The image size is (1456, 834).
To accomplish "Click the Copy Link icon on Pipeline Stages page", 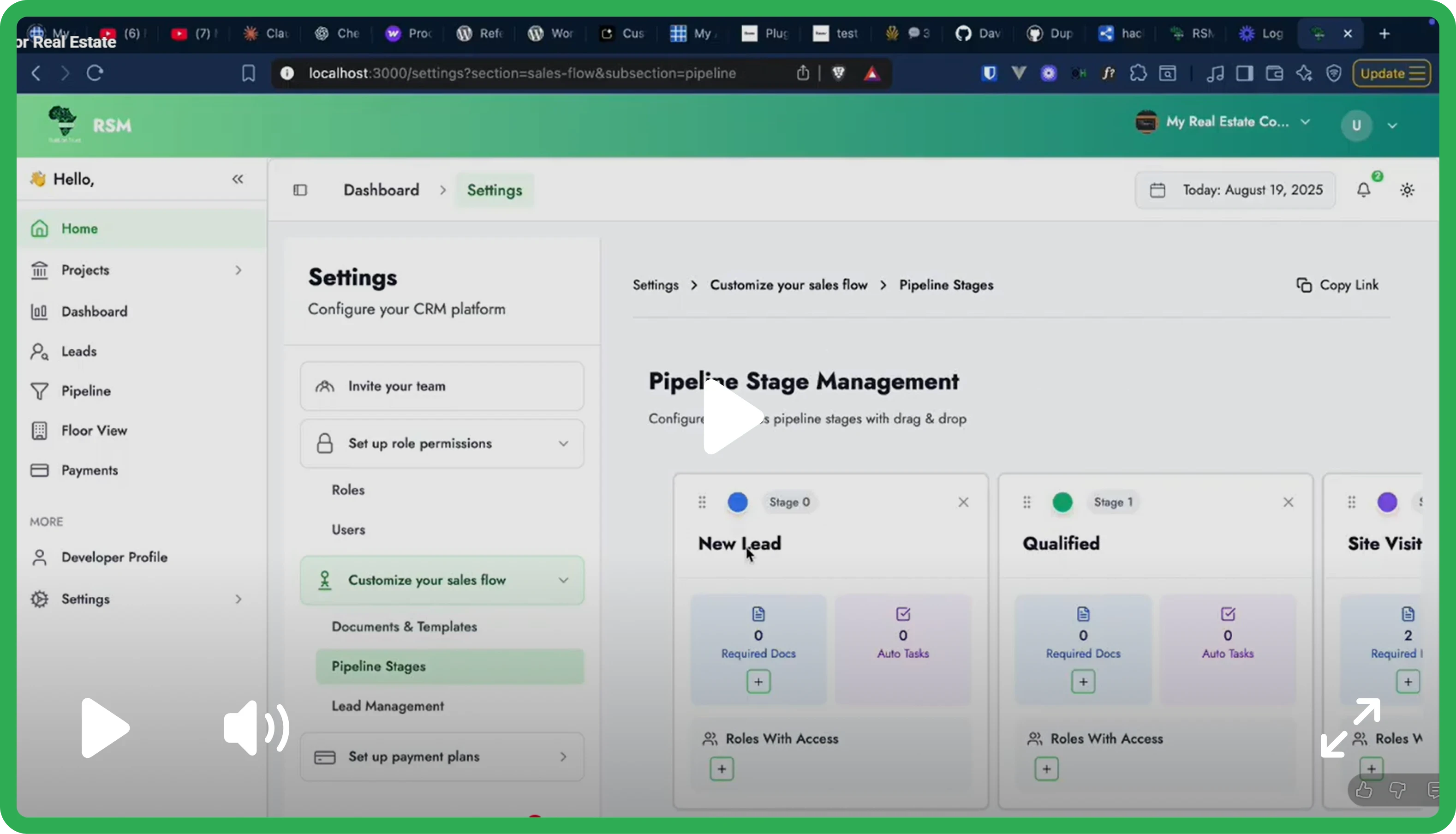I will tap(1304, 285).
